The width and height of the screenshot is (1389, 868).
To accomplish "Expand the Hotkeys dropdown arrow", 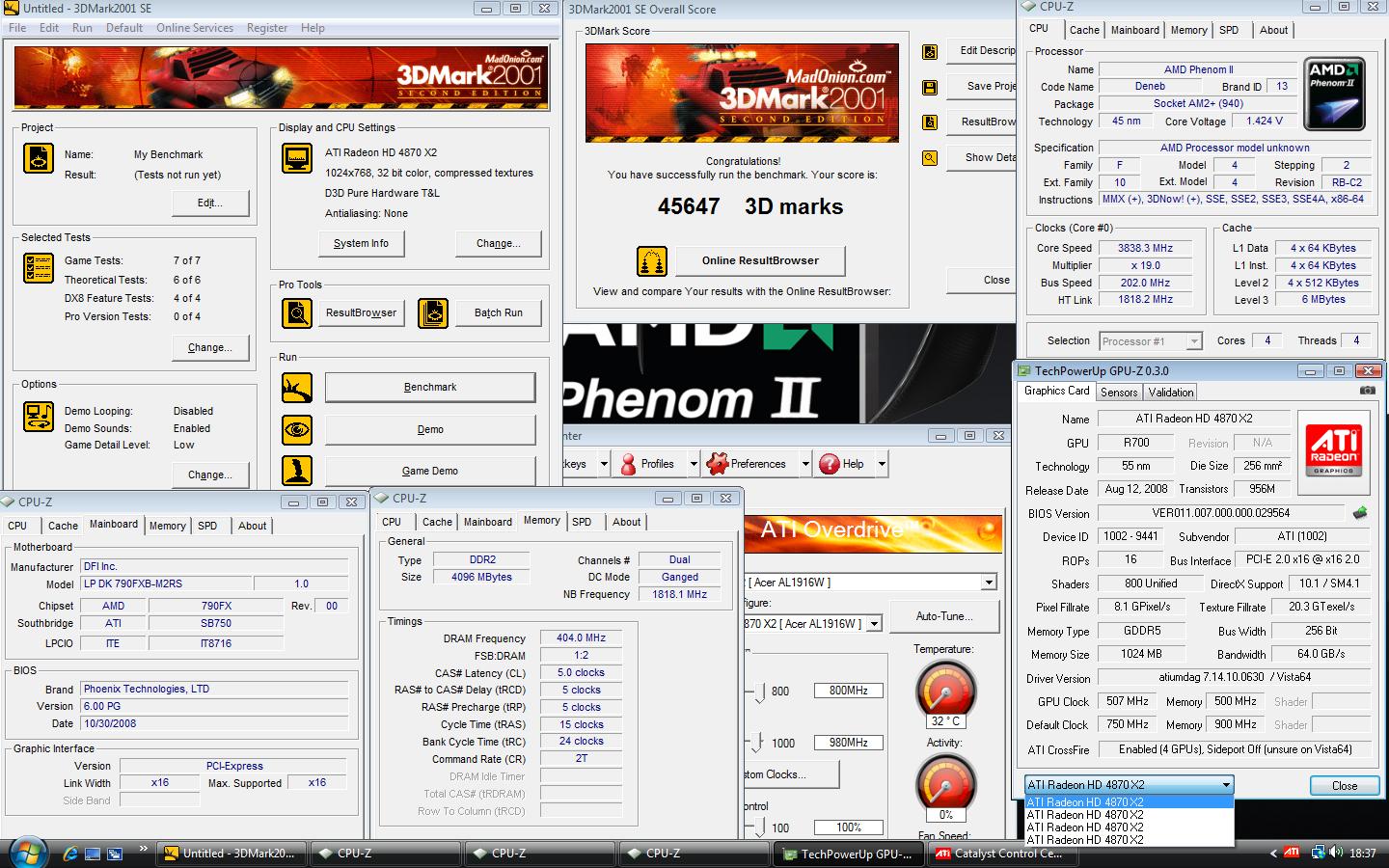I will 604,464.
